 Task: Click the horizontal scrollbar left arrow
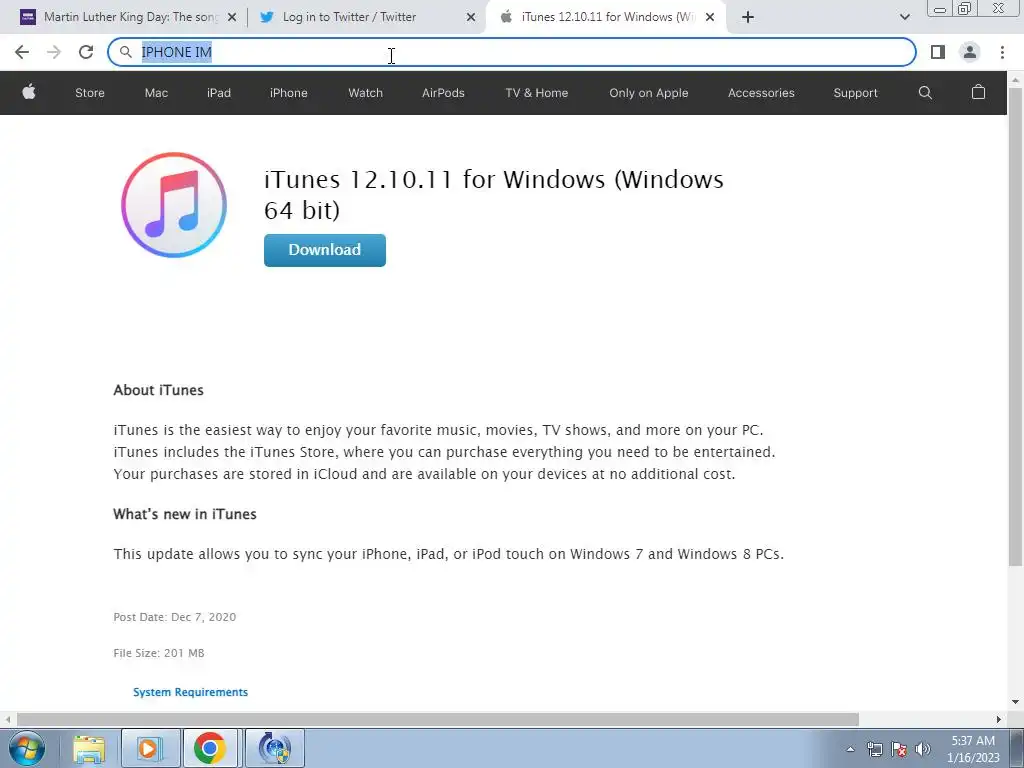7,719
